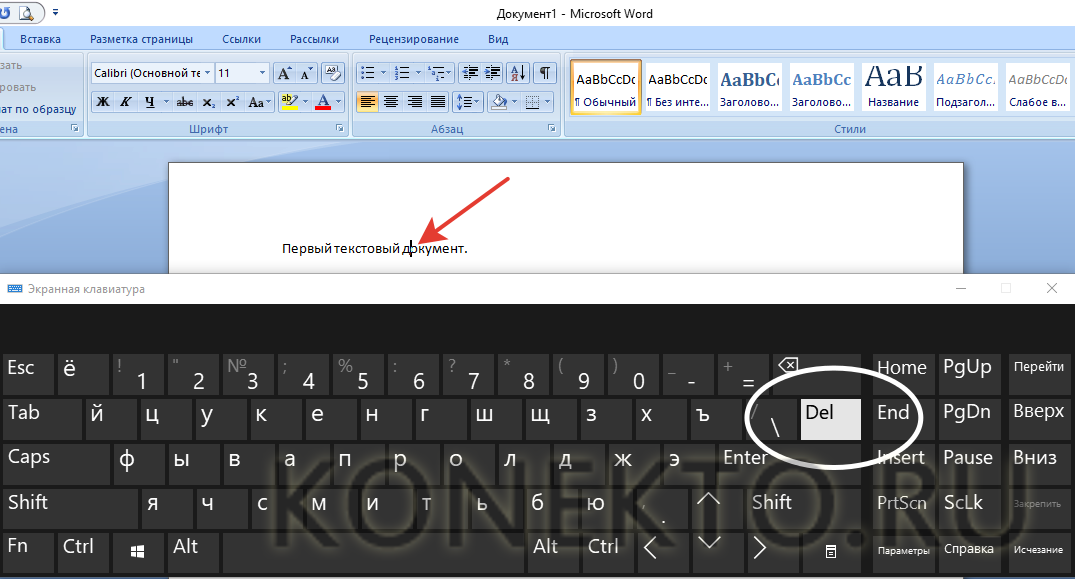The image size is (1075, 579).
Task: Center-align the paragraph text
Action: click(391, 102)
